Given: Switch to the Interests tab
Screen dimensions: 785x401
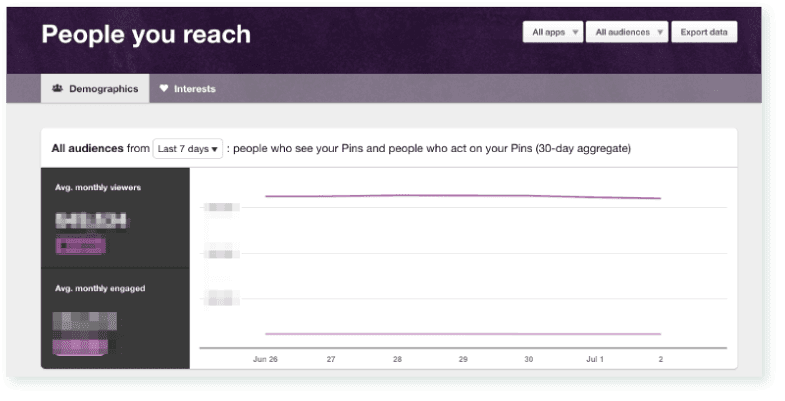Looking at the screenshot, I should (194, 88).
